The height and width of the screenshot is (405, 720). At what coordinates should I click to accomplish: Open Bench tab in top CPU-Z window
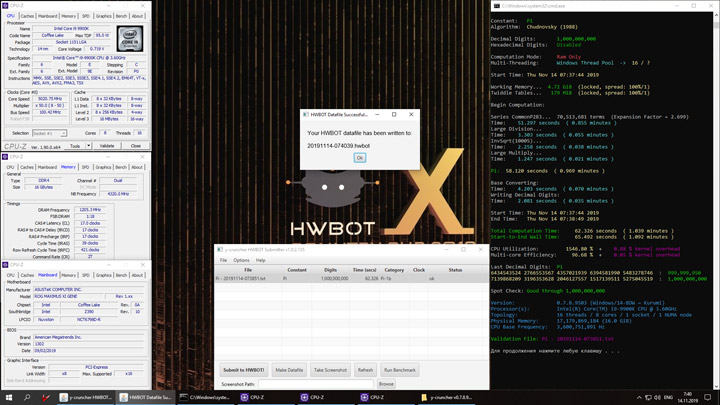click(x=121, y=16)
